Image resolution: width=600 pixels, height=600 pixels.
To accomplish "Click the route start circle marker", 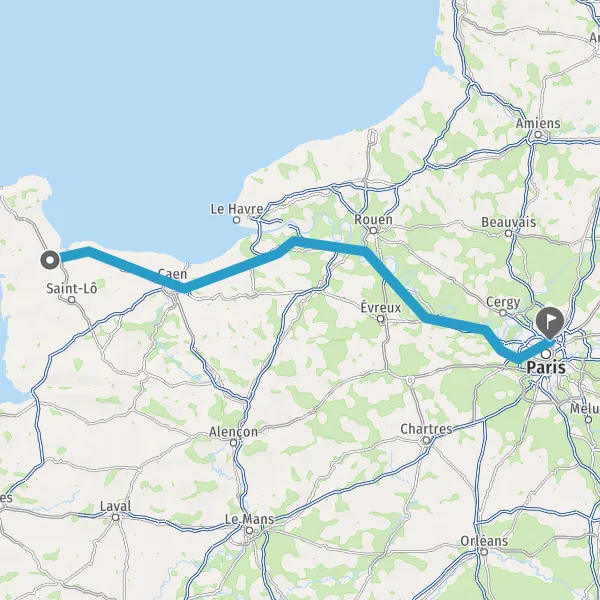I will click(x=50, y=260).
